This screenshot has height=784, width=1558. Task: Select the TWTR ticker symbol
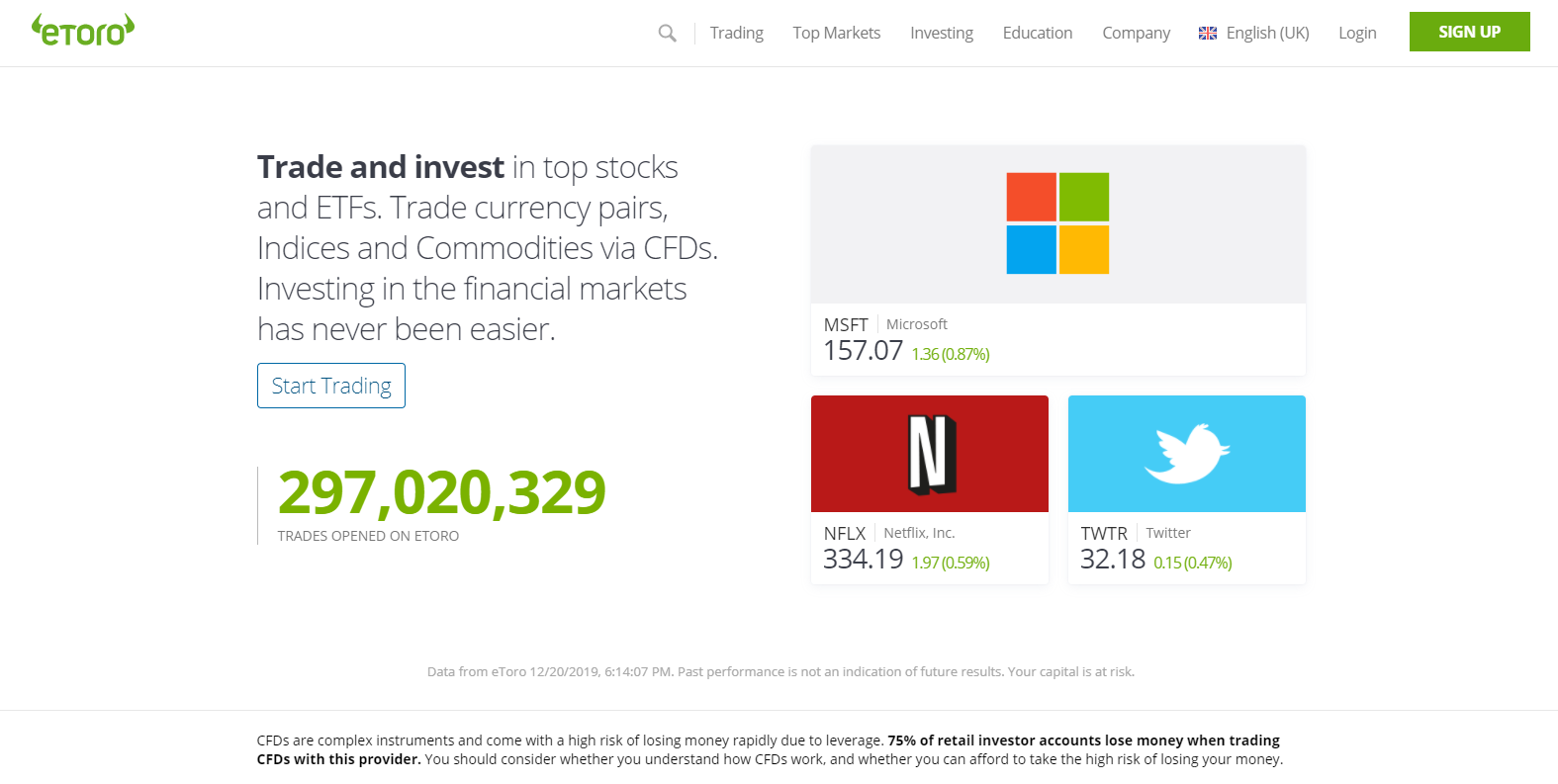[1104, 533]
